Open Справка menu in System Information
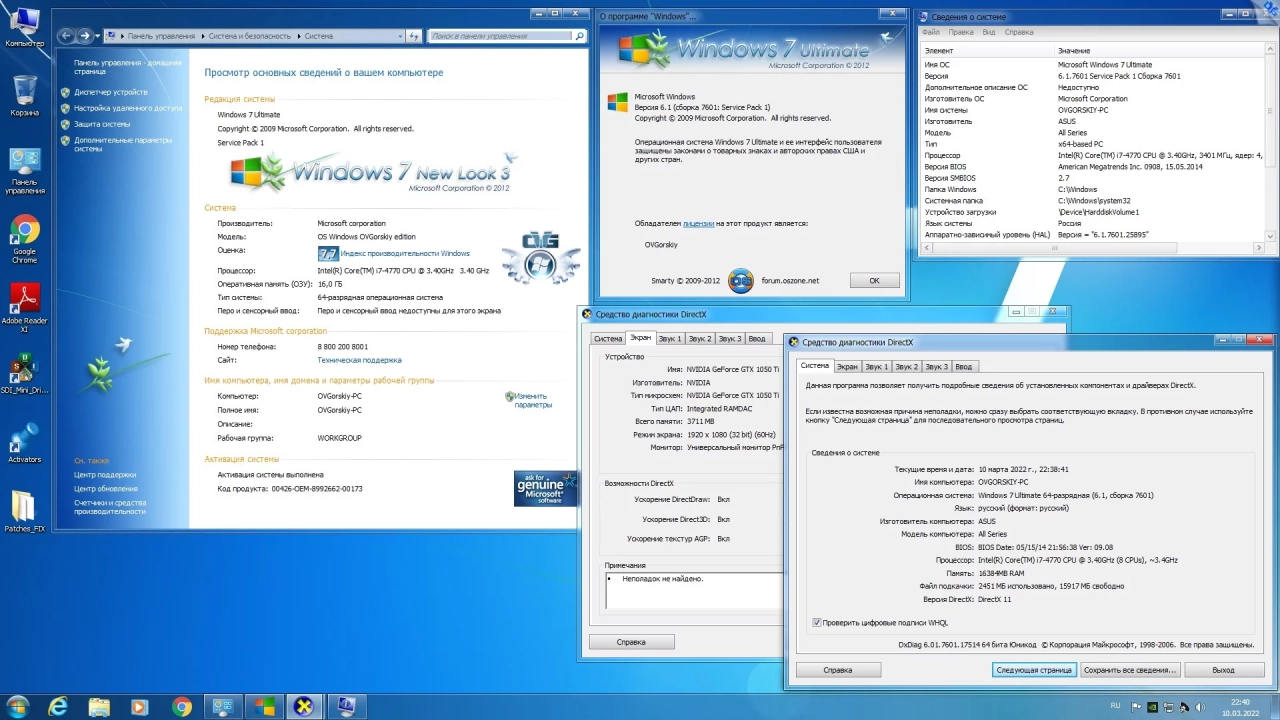The image size is (1280, 720). tap(1019, 32)
